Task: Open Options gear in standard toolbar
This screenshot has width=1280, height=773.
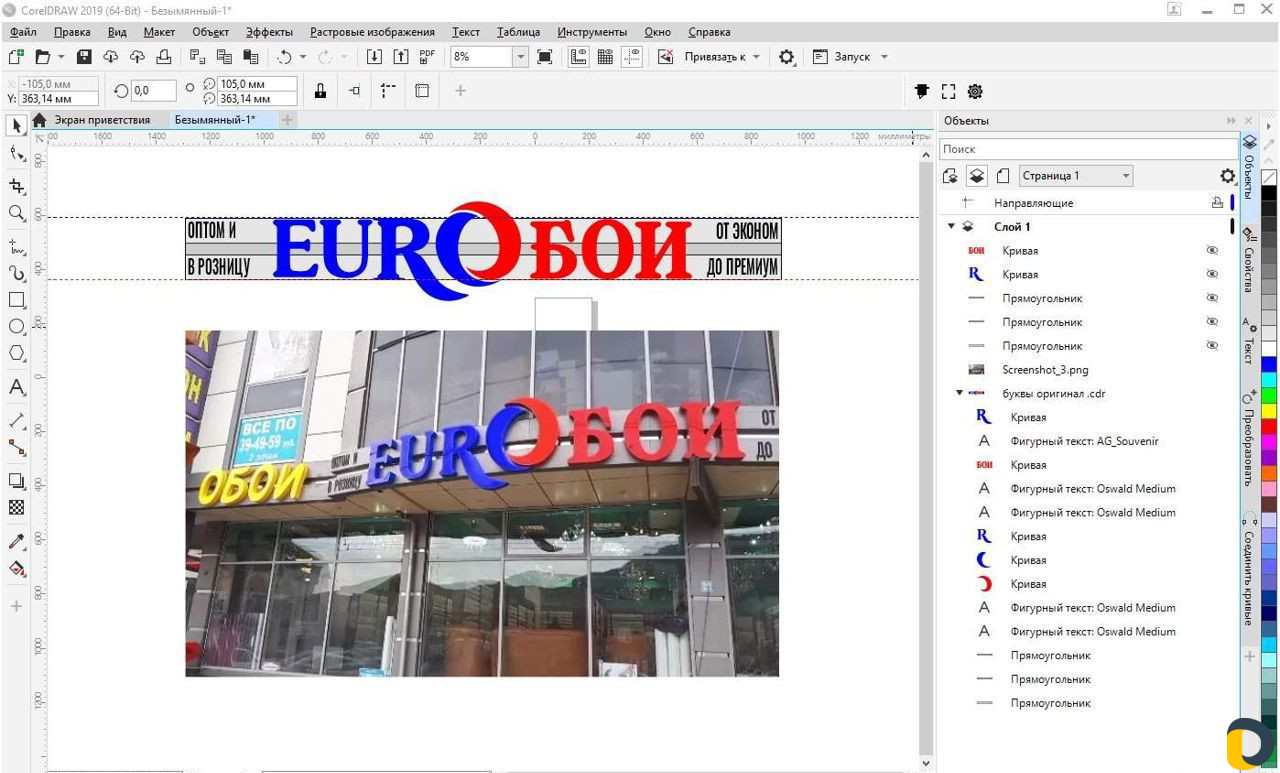Action: coord(787,57)
